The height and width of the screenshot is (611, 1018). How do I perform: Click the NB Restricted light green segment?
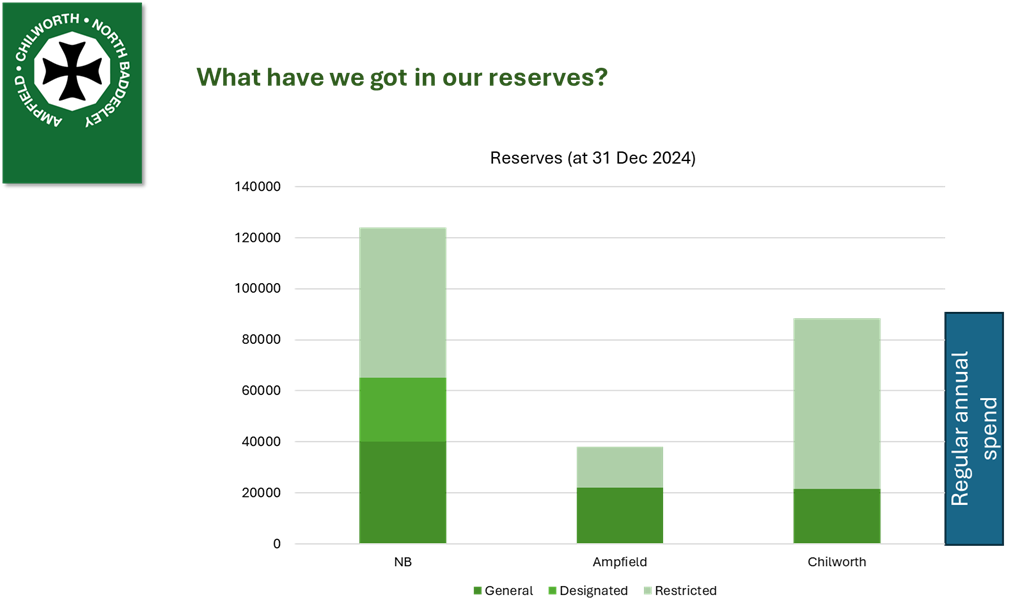pos(402,302)
